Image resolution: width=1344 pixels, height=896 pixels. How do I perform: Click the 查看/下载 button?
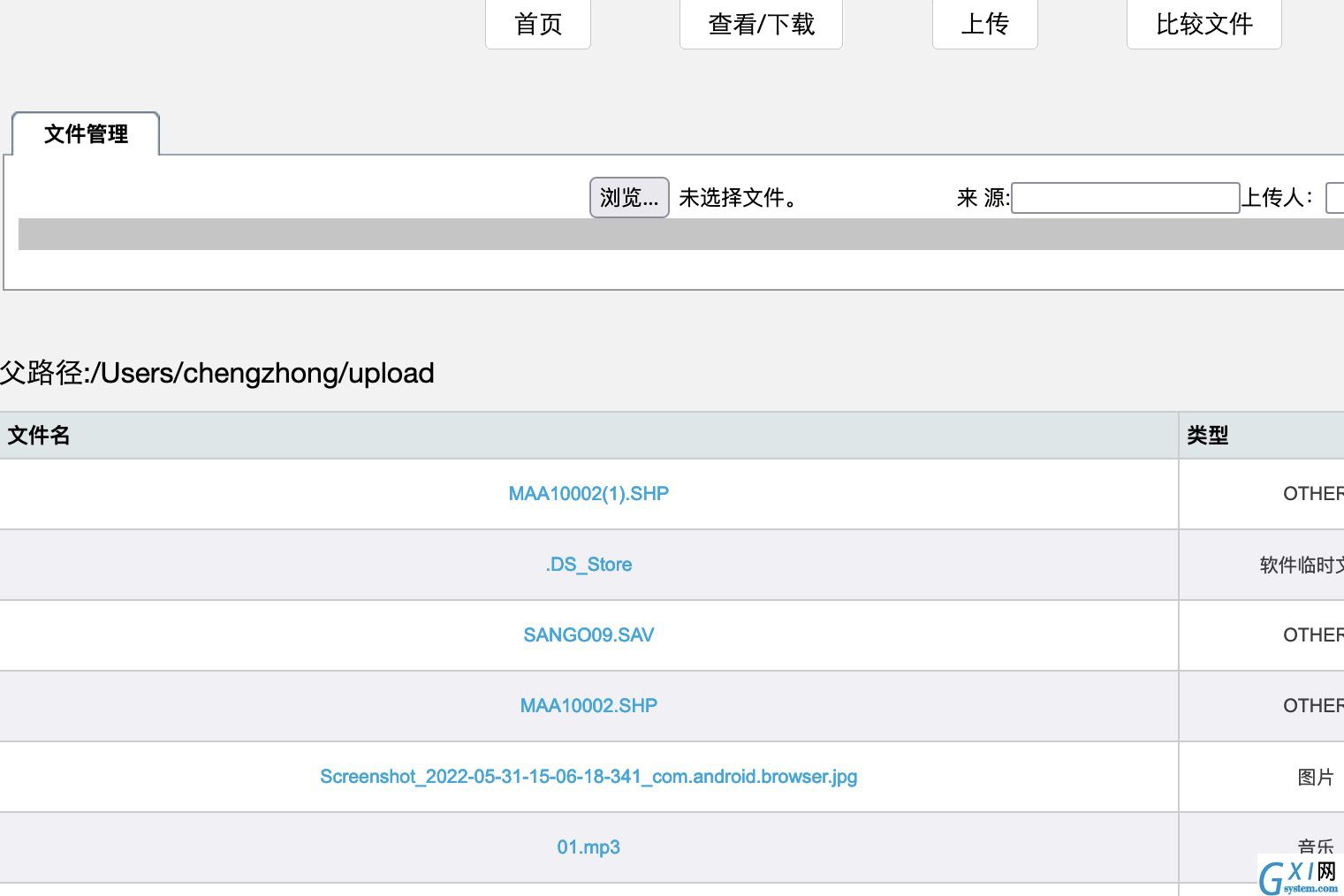761,24
